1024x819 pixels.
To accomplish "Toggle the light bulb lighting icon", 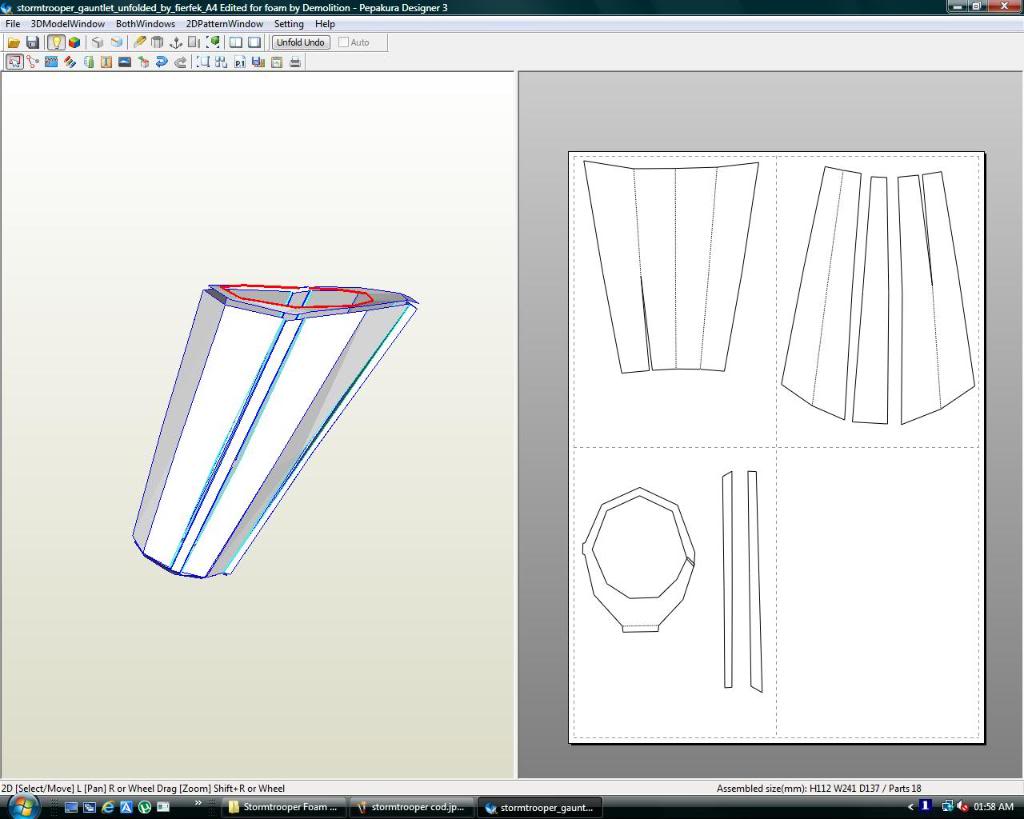I will click(x=56, y=43).
